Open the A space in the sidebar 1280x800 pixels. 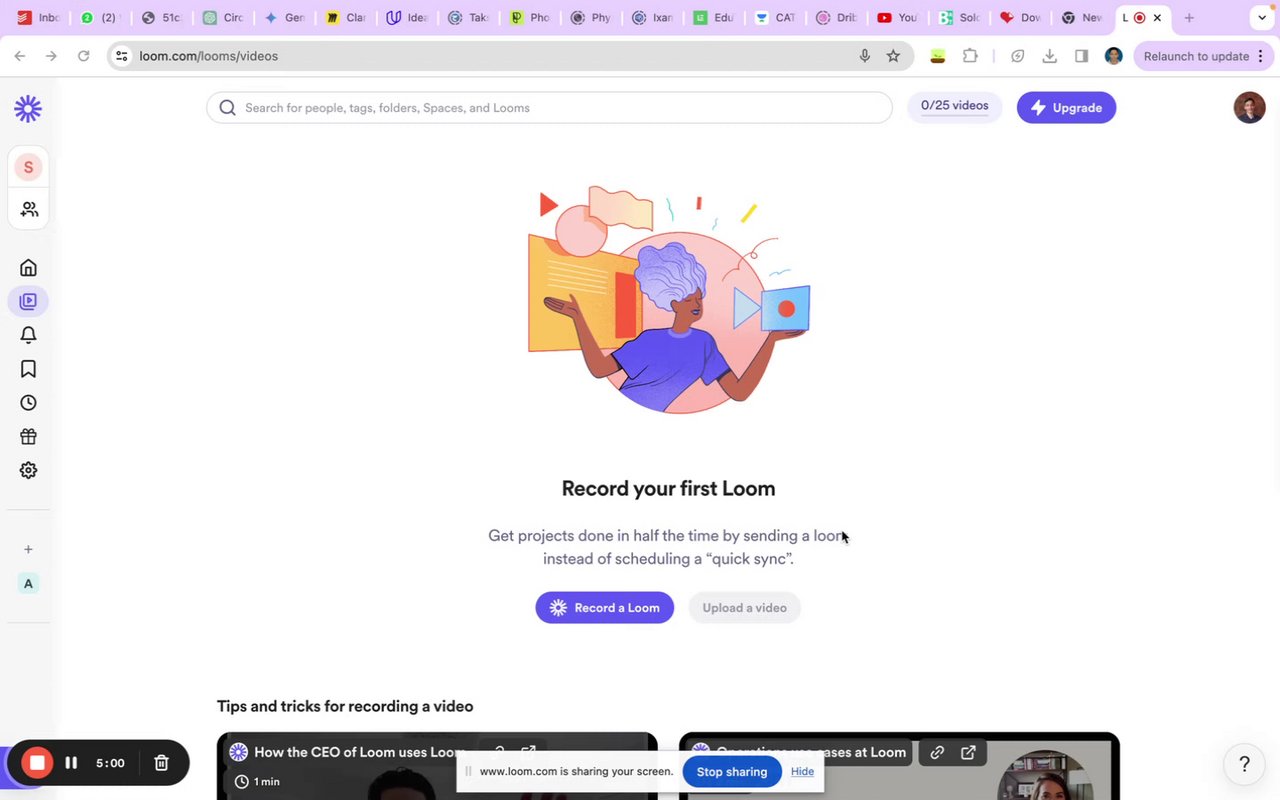[x=28, y=583]
